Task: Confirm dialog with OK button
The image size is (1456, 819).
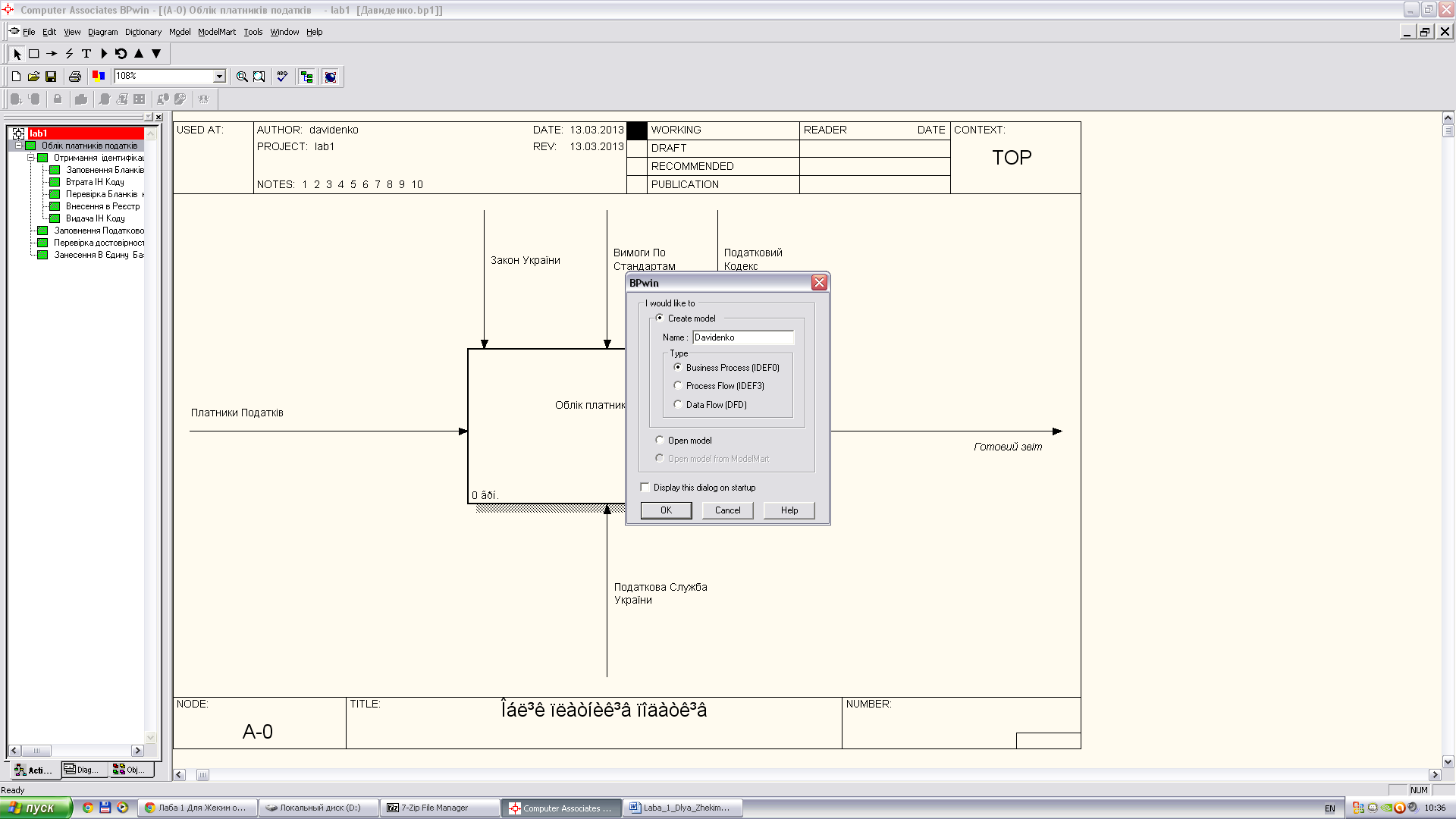Action: point(666,510)
